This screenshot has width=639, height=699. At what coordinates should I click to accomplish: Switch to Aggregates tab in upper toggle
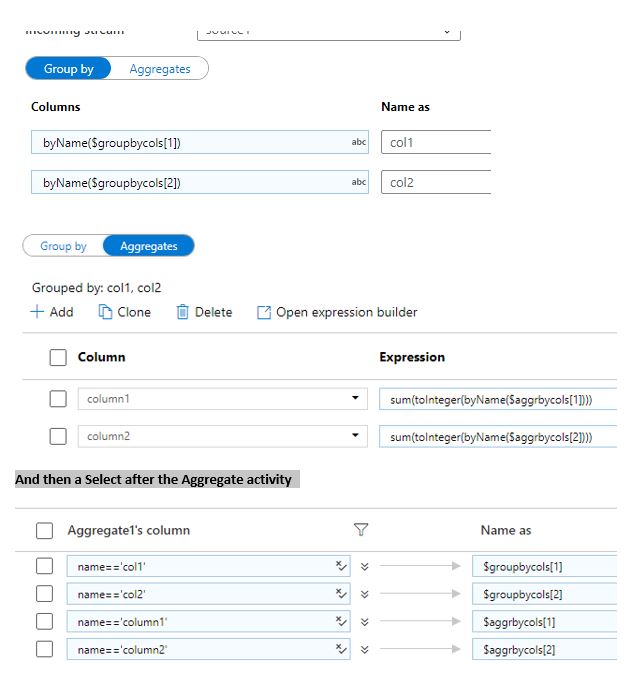[x=160, y=69]
